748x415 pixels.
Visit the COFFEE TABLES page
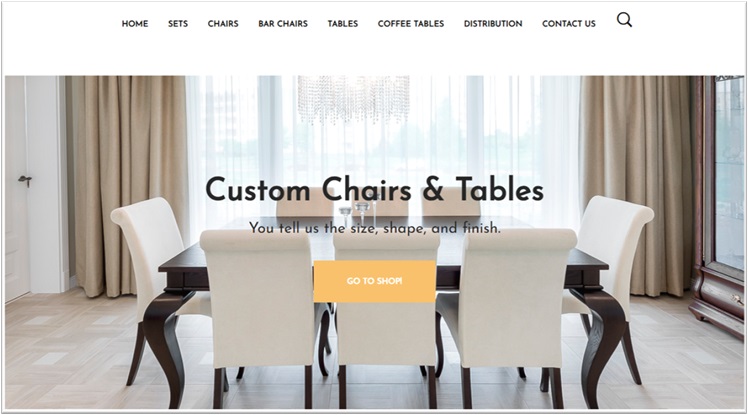point(411,23)
